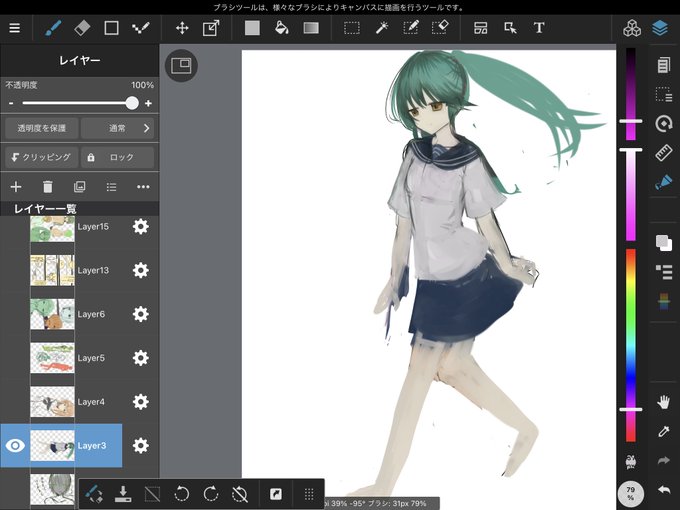
Task: Toggle visibility area of Layer15
Action: (15, 227)
